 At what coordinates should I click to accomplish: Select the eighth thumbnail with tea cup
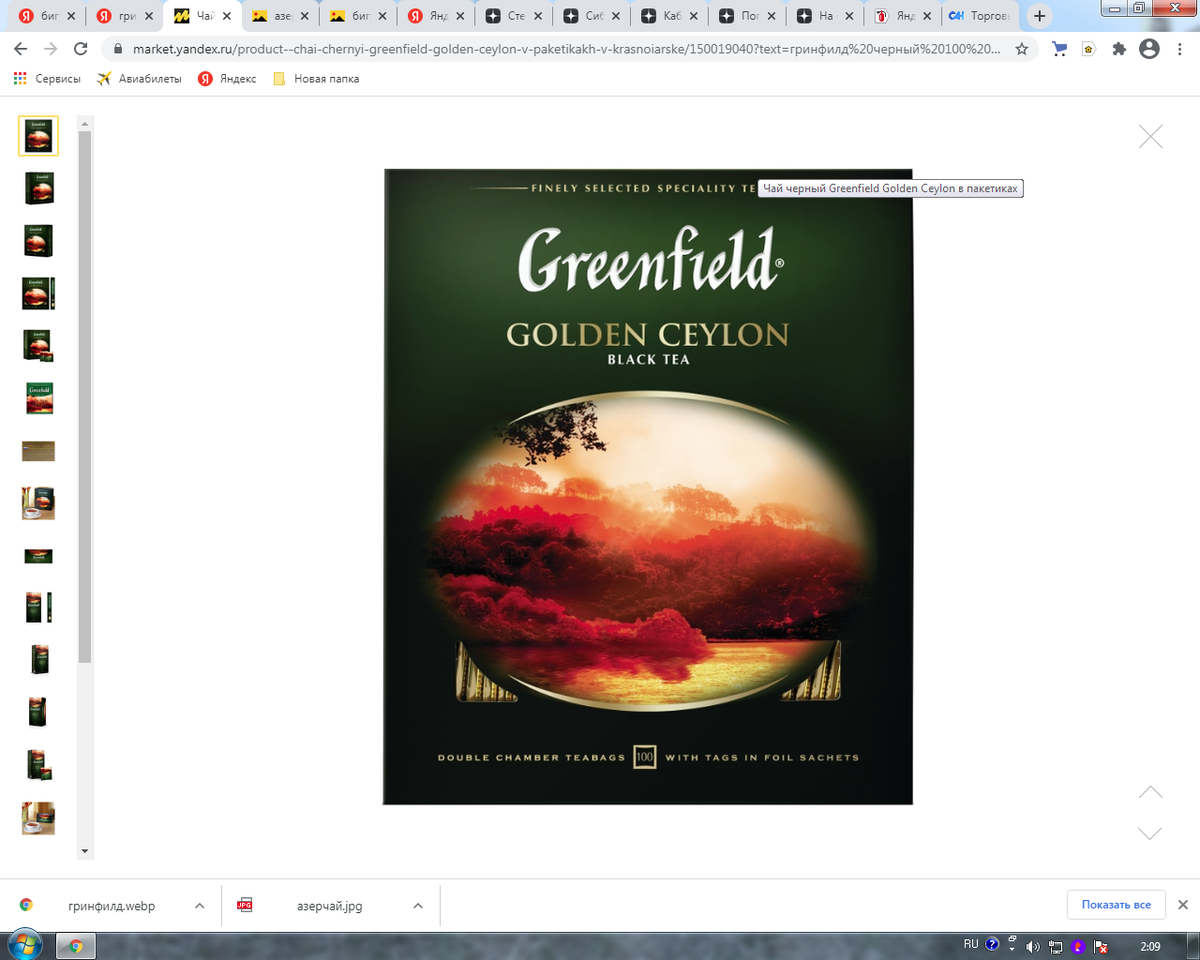click(x=38, y=503)
